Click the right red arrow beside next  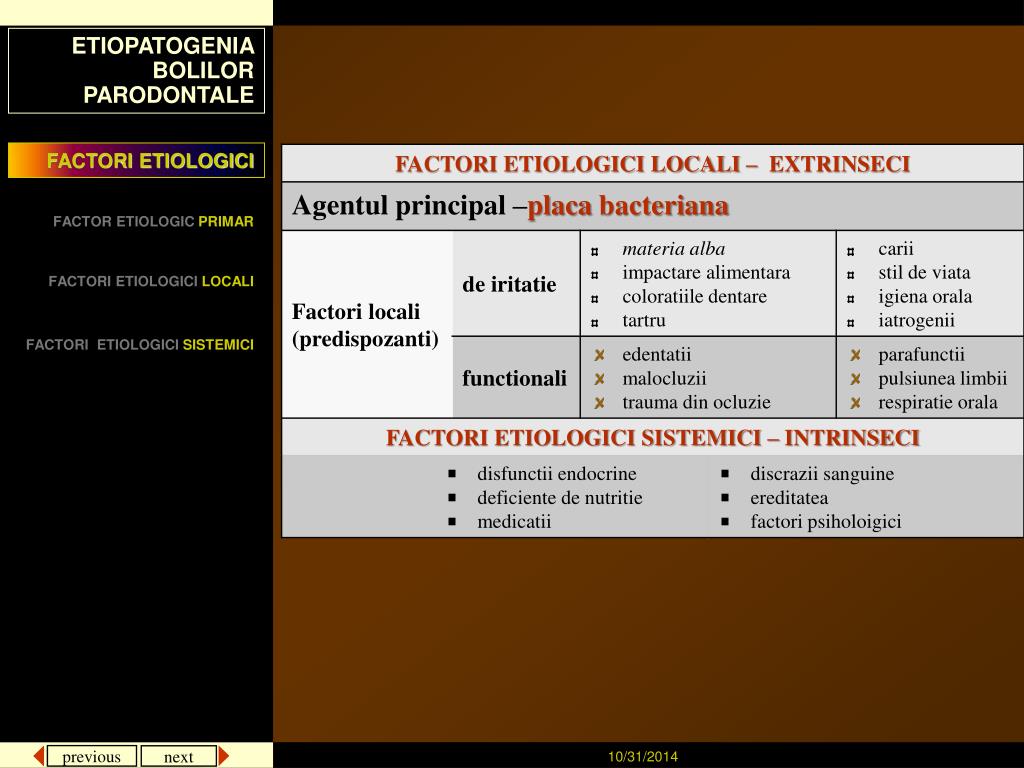(x=224, y=756)
